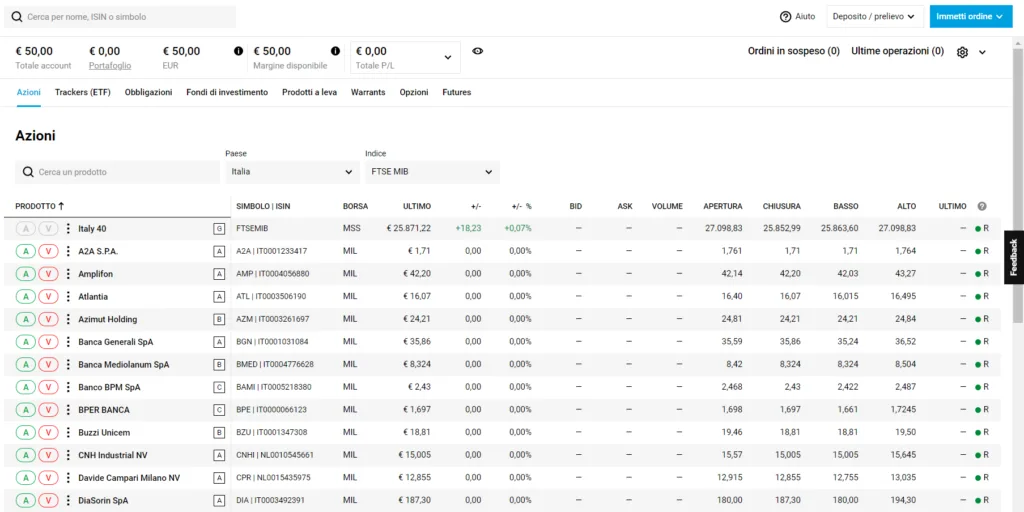Screen dimensions: 1024x512
Task: Open the Banca Generali SpA product name
Action: (116, 342)
